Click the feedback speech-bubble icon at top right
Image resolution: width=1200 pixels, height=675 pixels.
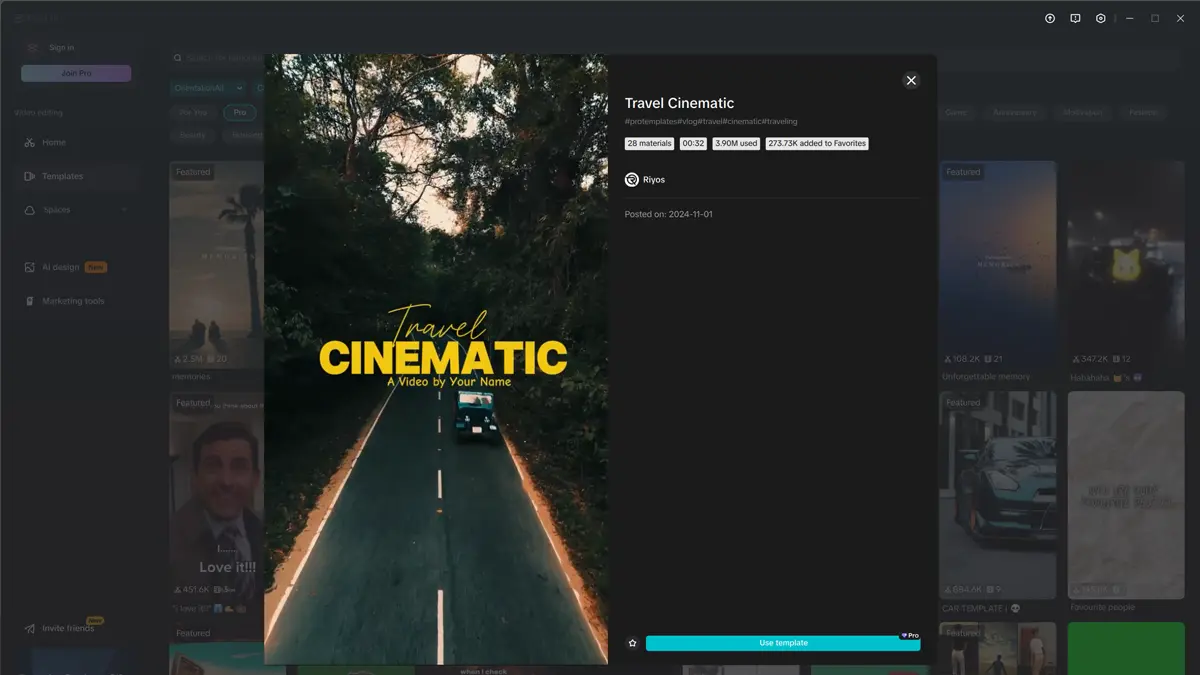tap(1074, 18)
